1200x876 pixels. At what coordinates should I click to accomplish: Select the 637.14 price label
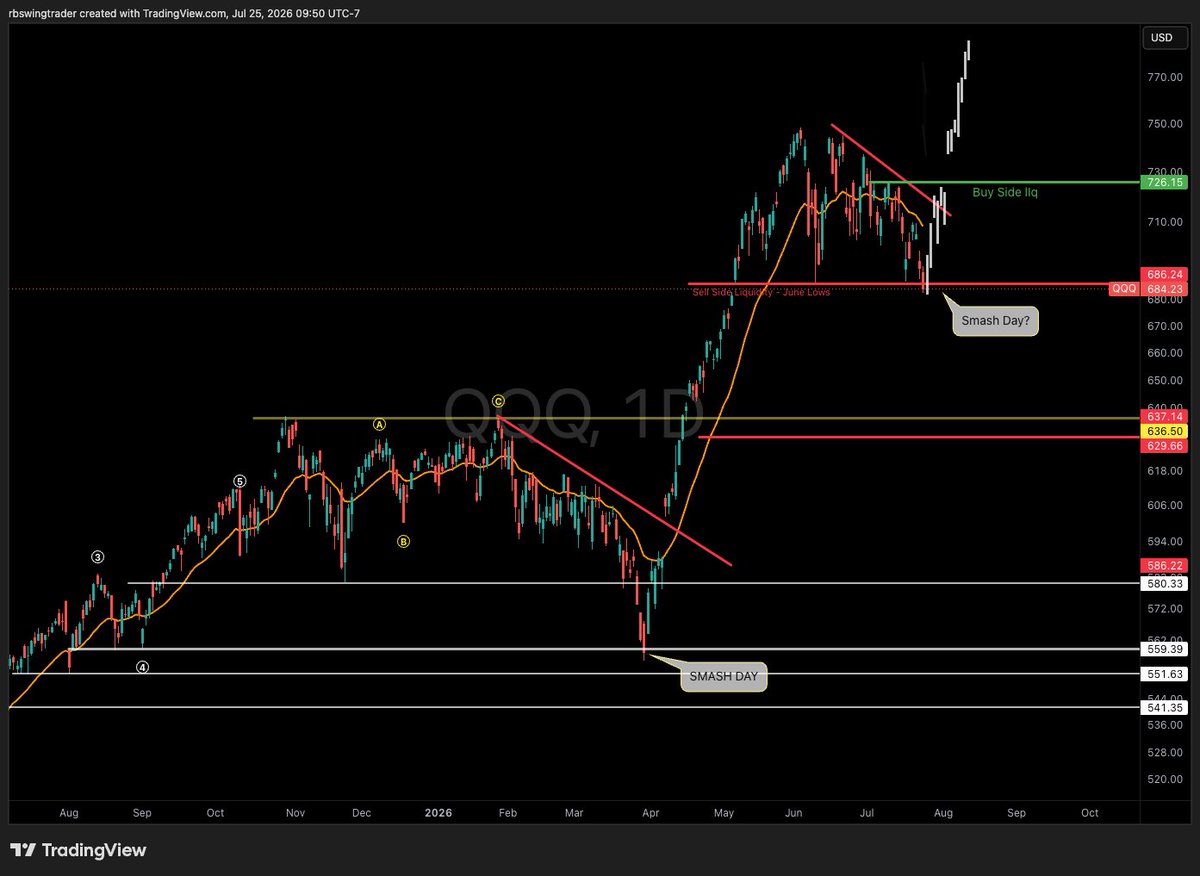[x=1162, y=416]
